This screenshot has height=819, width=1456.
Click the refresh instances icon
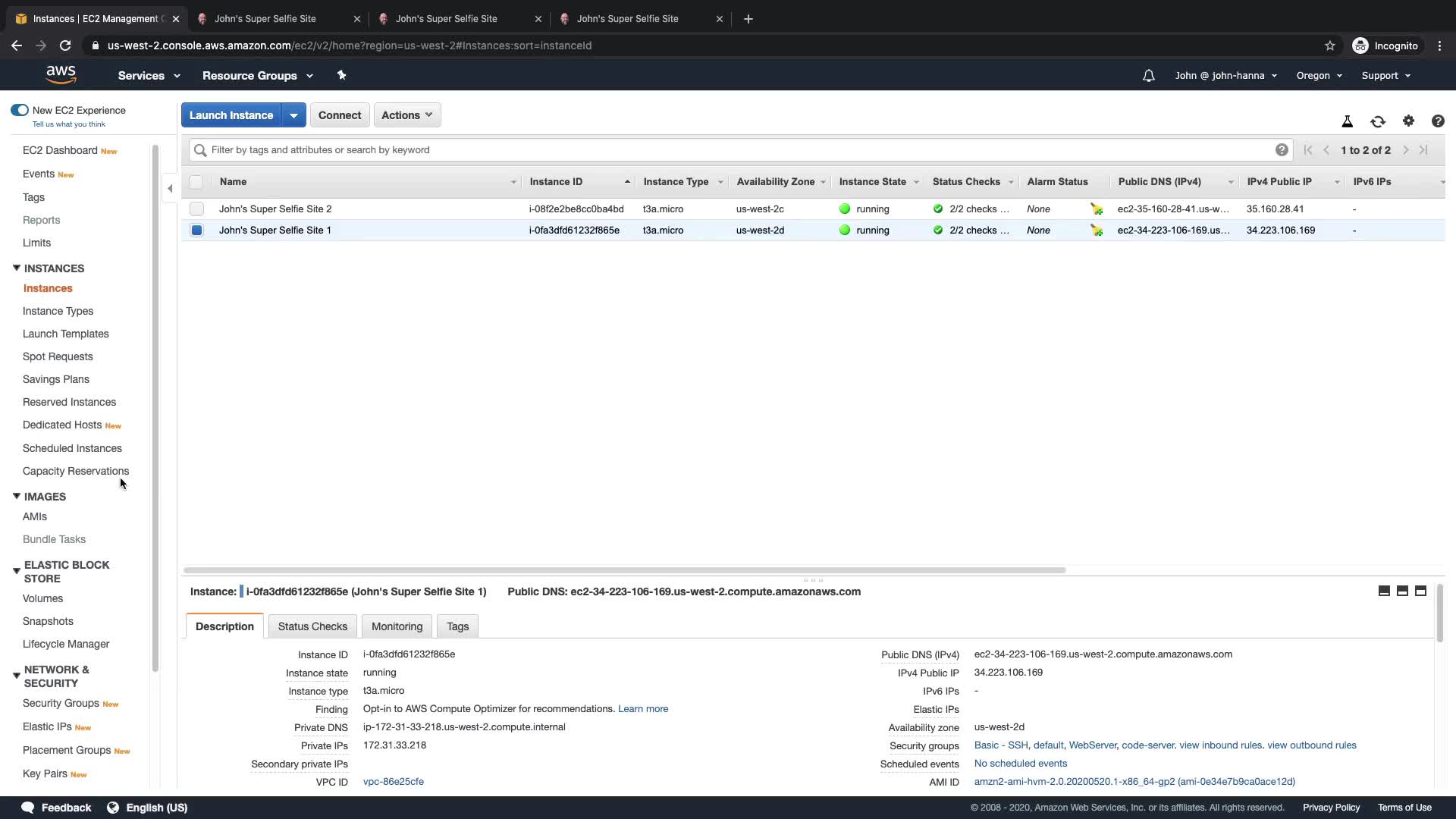tap(1378, 121)
